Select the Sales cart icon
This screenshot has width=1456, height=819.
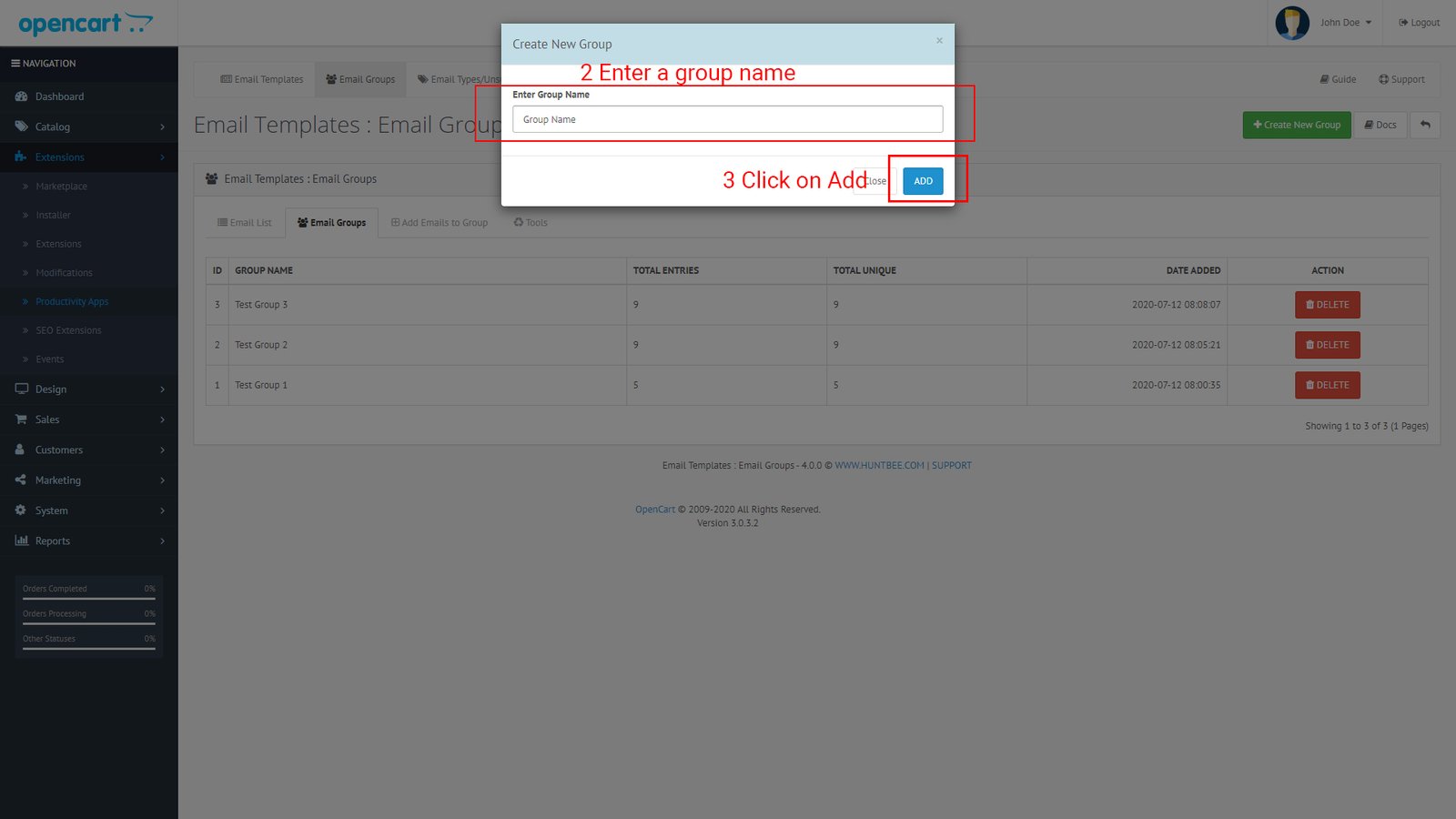(21, 420)
